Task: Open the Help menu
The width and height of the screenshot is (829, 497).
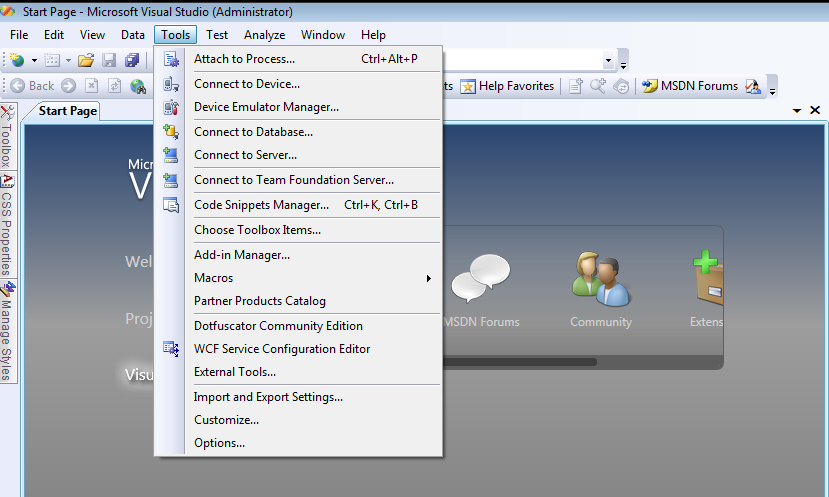Action: click(373, 35)
